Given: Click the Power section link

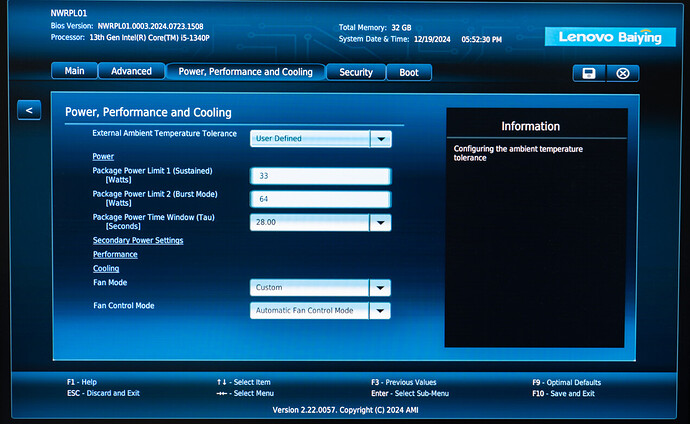Looking at the screenshot, I should [103, 156].
